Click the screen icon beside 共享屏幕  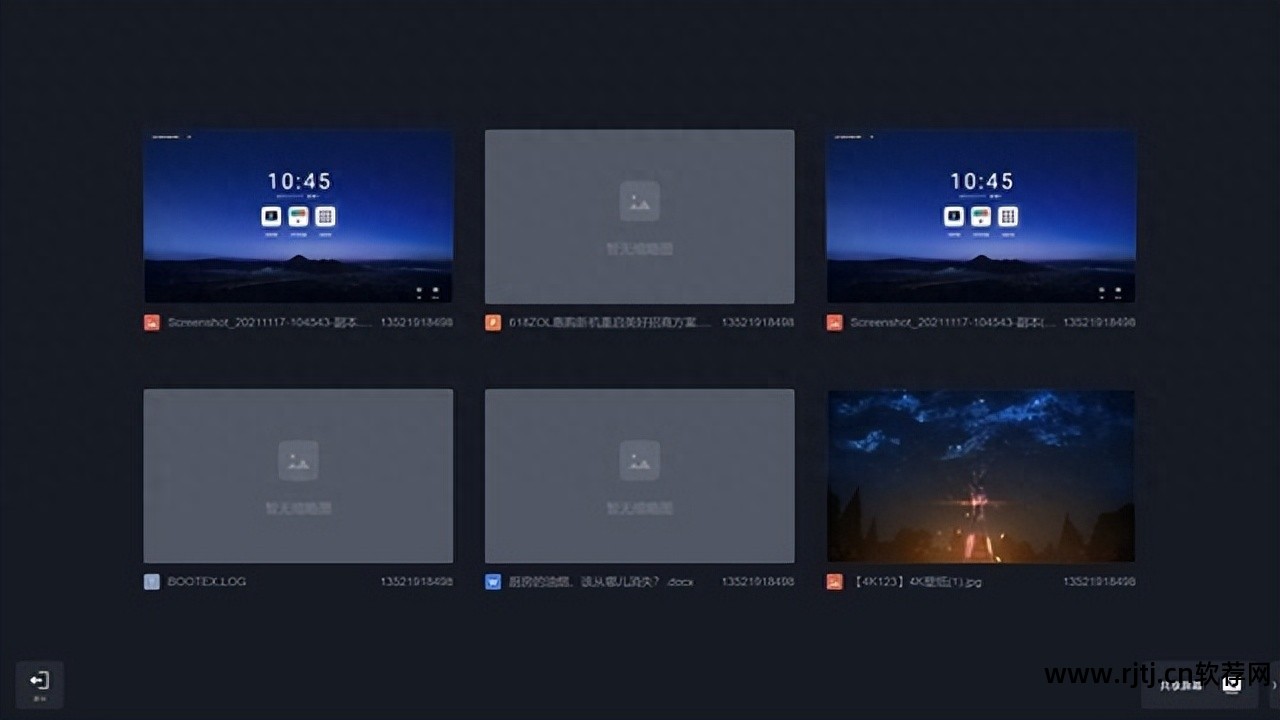click(1232, 684)
